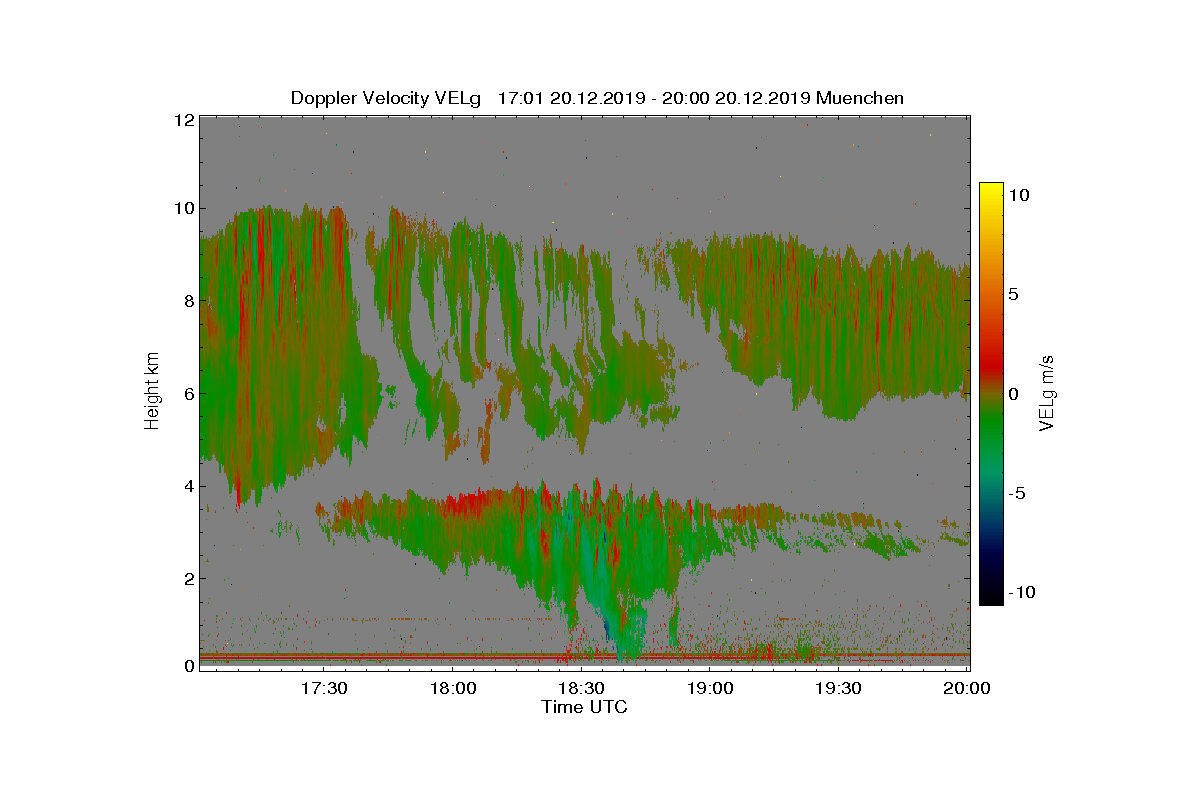1200x800 pixels.
Task: Click the height axis label 12
Action: coord(183,120)
